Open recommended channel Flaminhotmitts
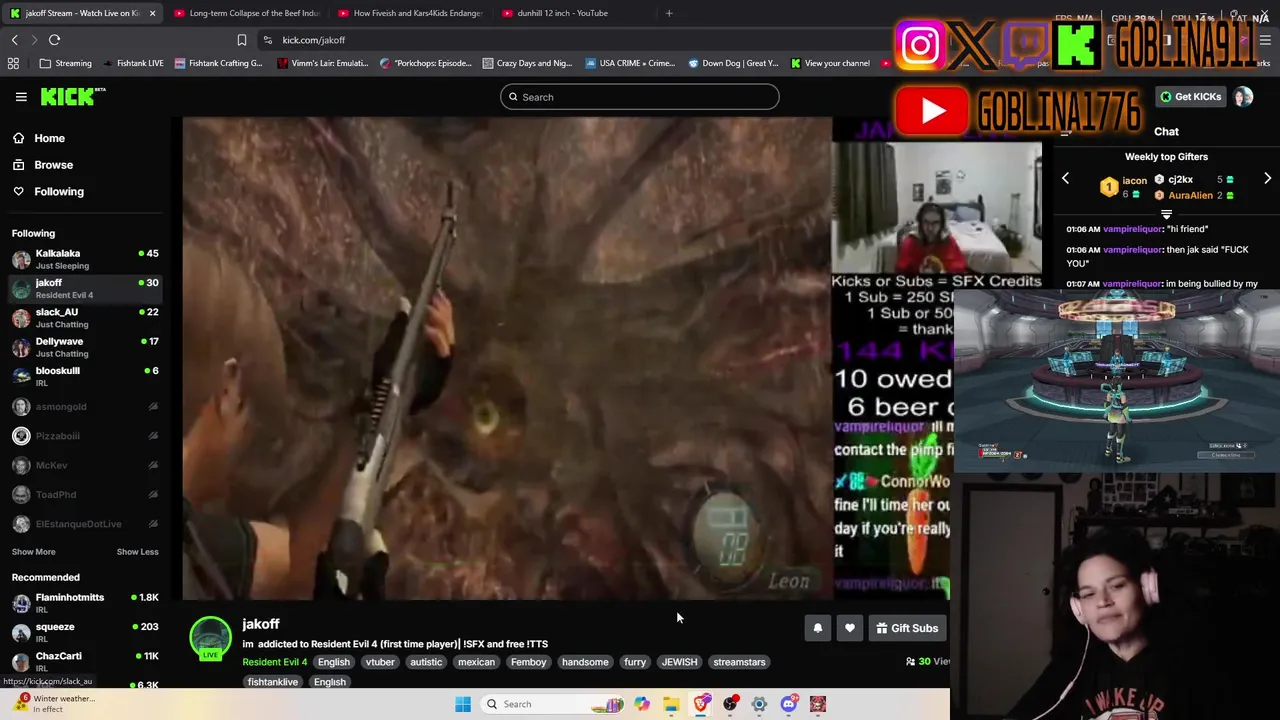Image resolution: width=1280 pixels, height=720 pixels. coord(85,603)
